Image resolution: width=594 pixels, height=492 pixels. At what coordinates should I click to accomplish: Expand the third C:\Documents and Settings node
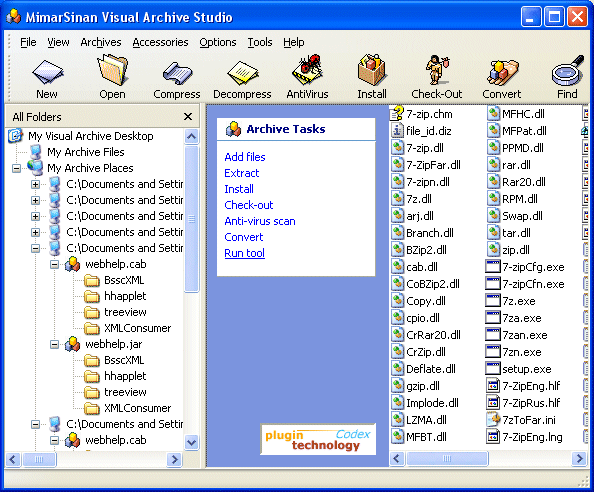(35, 216)
